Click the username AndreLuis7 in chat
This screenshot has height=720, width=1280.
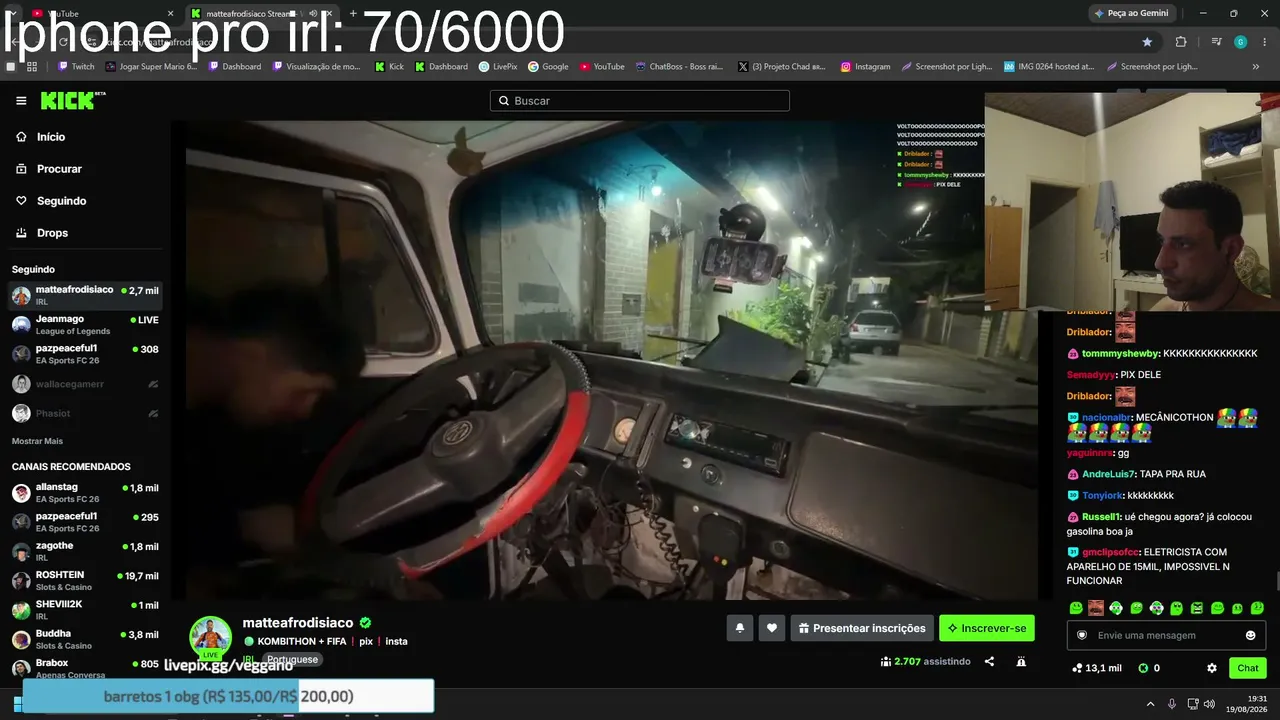pos(1109,474)
